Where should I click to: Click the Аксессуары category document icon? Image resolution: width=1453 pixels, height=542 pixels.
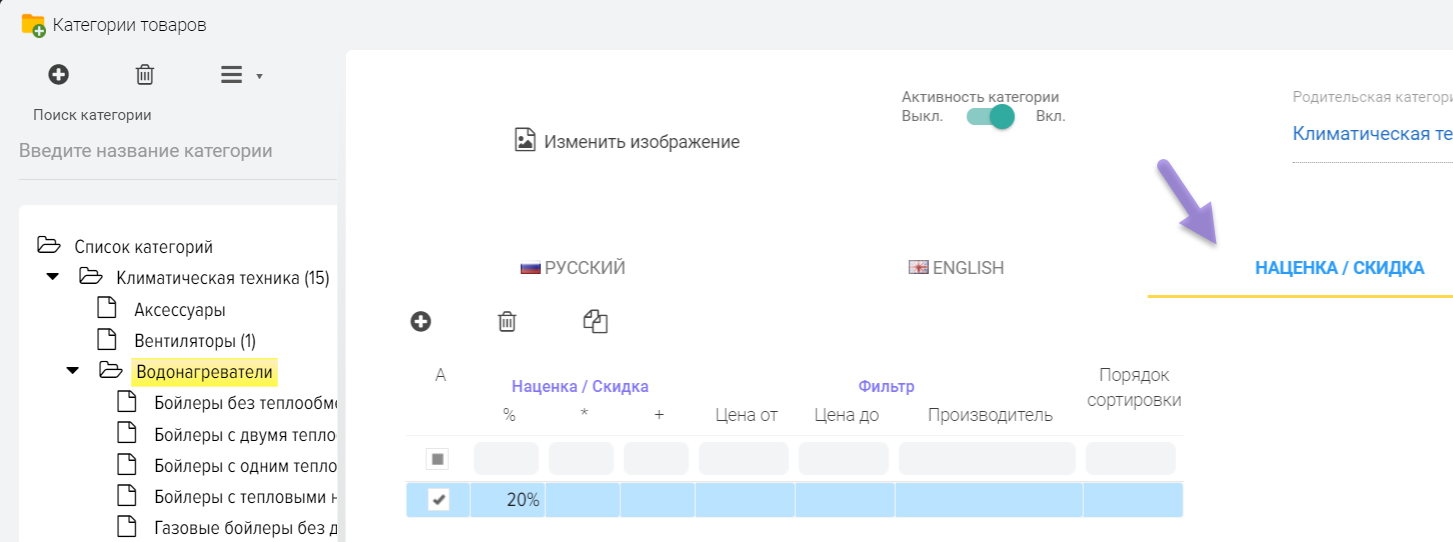[x=106, y=308]
